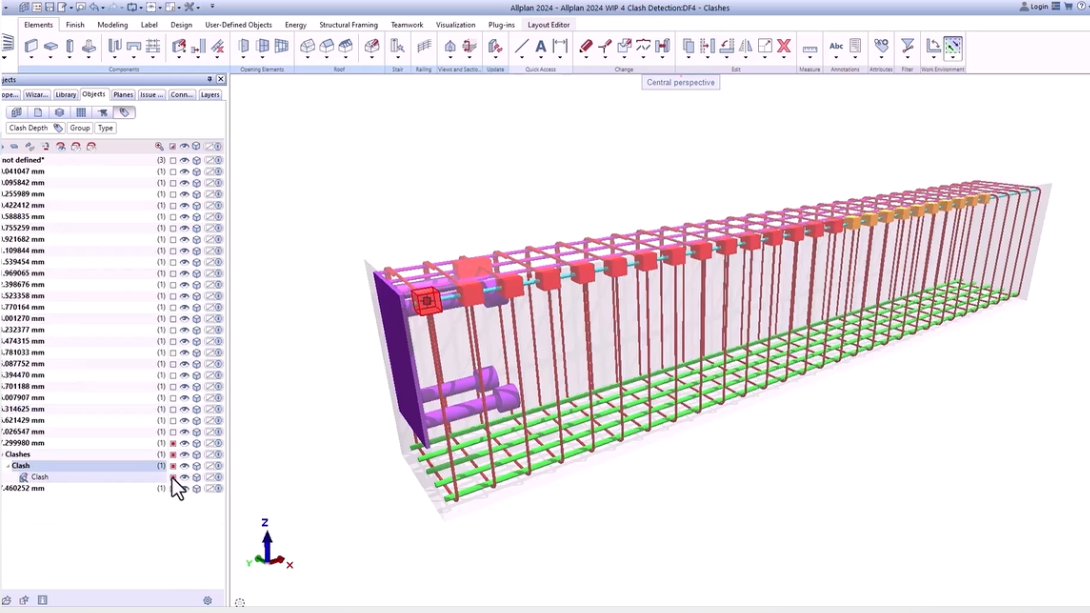Click the circular refresh control below the viewport
The height and width of the screenshot is (613, 1090).
coord(240,602)
